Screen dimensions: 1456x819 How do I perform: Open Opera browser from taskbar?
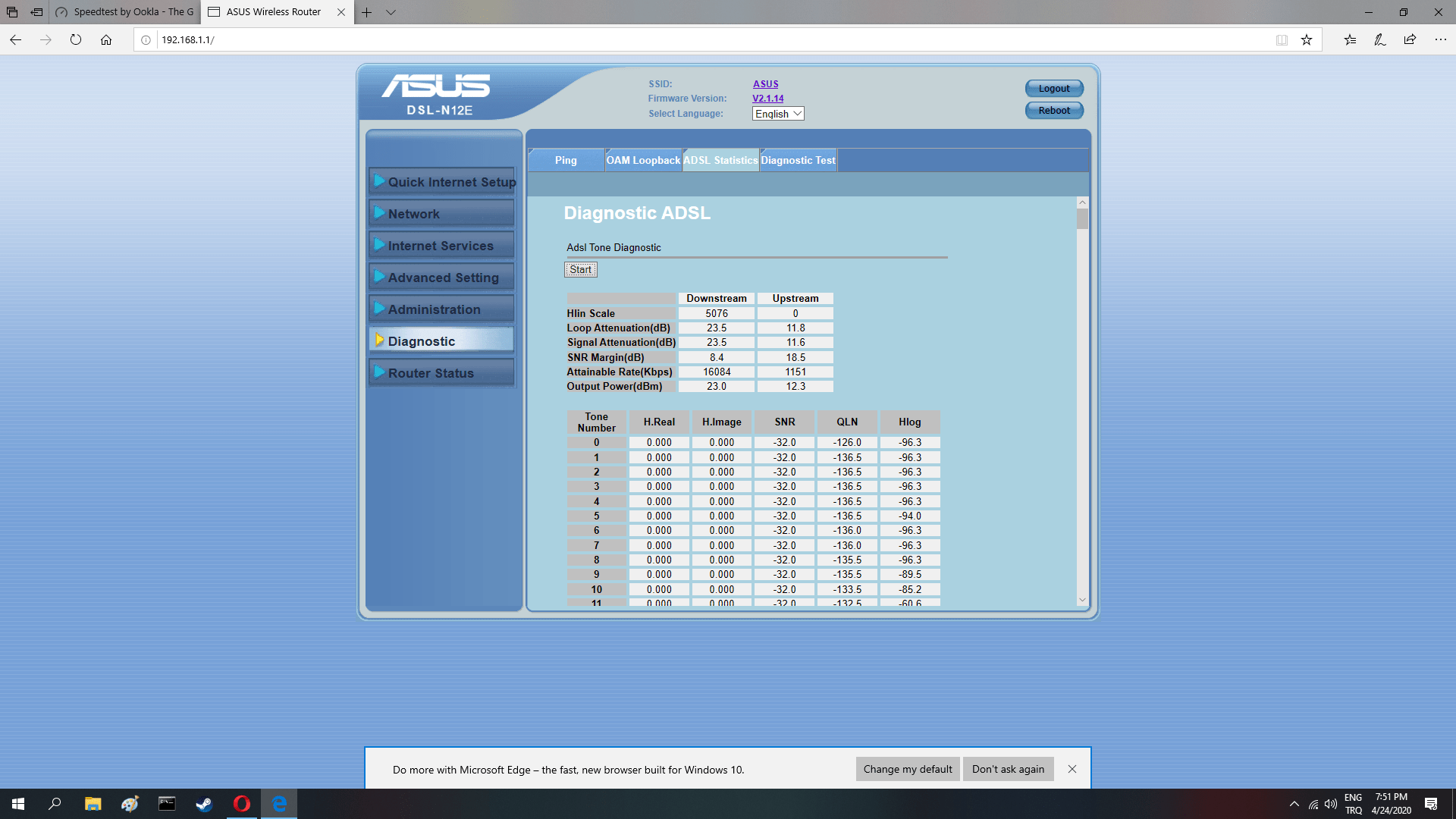coord(242,804)
